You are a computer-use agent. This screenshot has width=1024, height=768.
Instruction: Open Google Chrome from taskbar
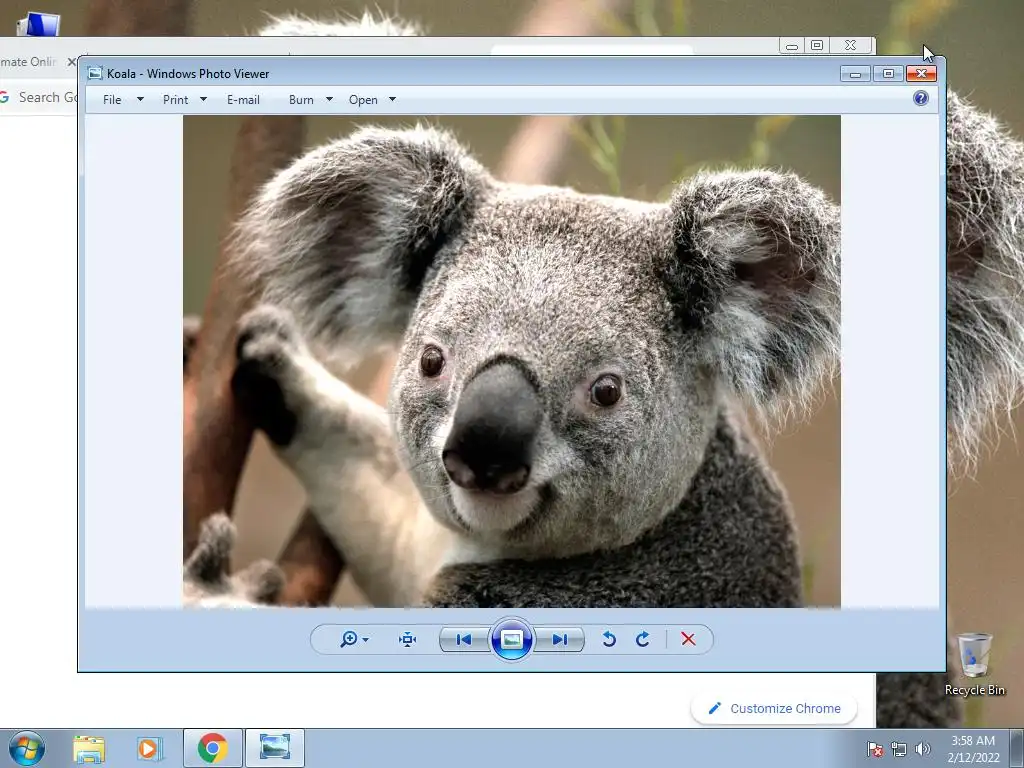(x=212, y=748)
